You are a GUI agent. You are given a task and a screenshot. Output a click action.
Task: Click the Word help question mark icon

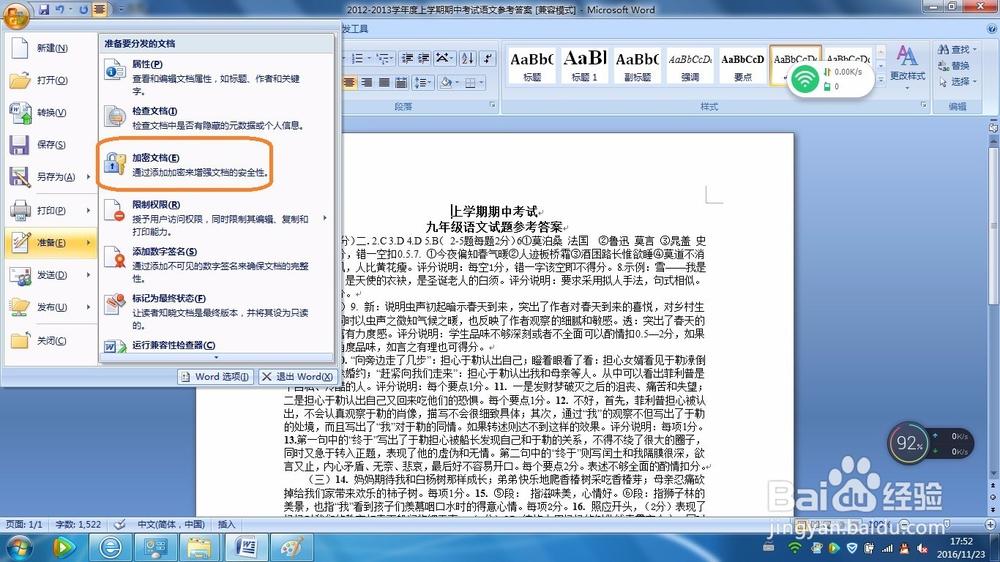992,28
